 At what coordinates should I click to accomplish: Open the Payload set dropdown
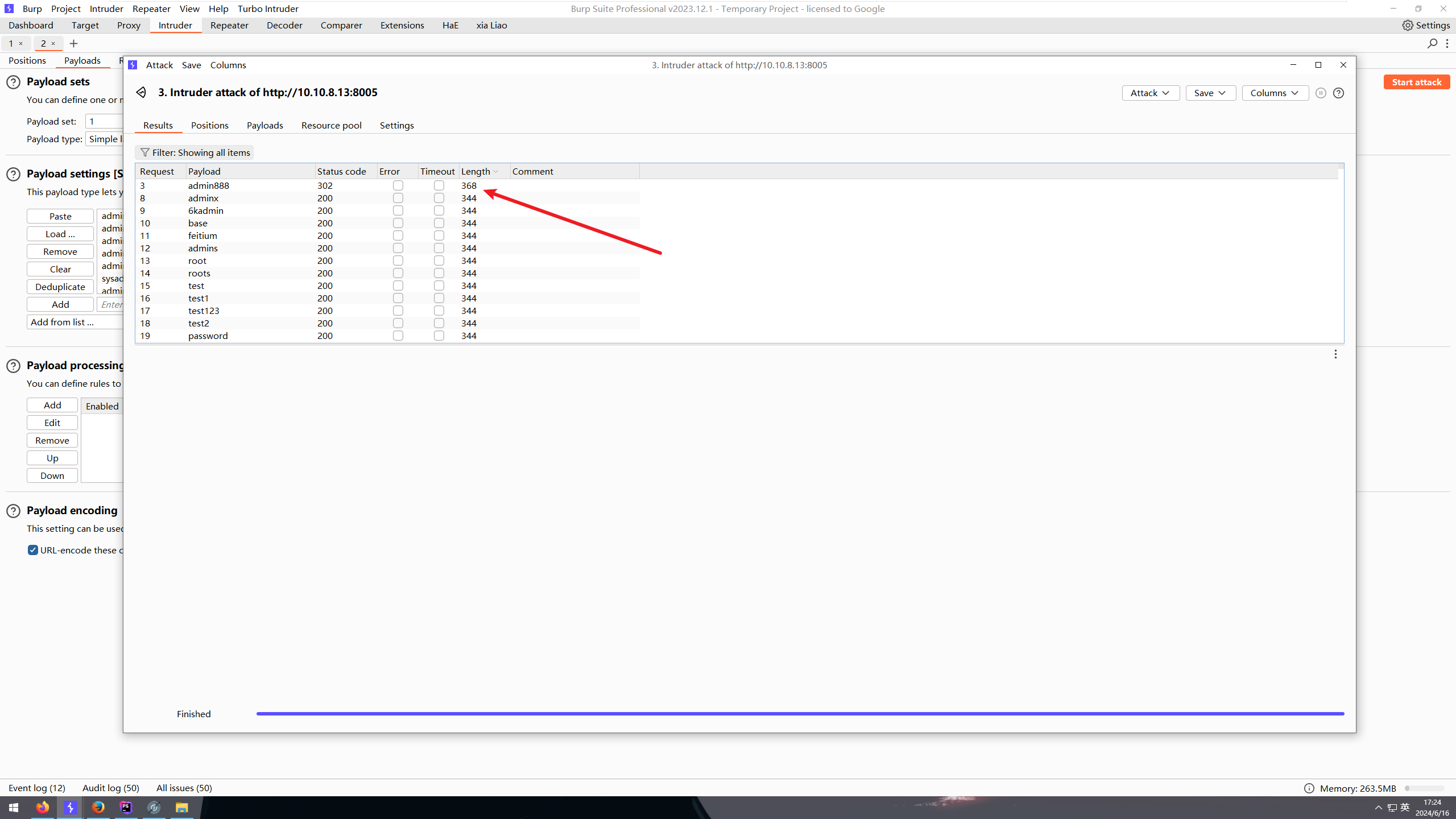105,121
